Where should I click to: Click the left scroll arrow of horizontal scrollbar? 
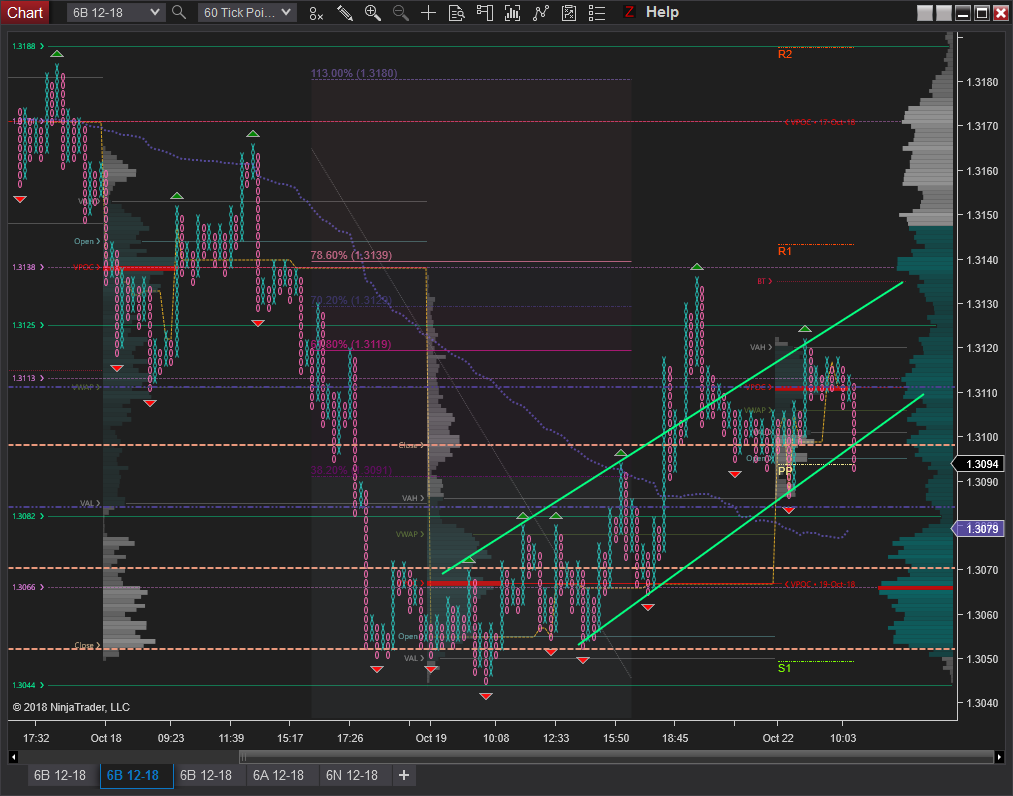tap(13, 757)
